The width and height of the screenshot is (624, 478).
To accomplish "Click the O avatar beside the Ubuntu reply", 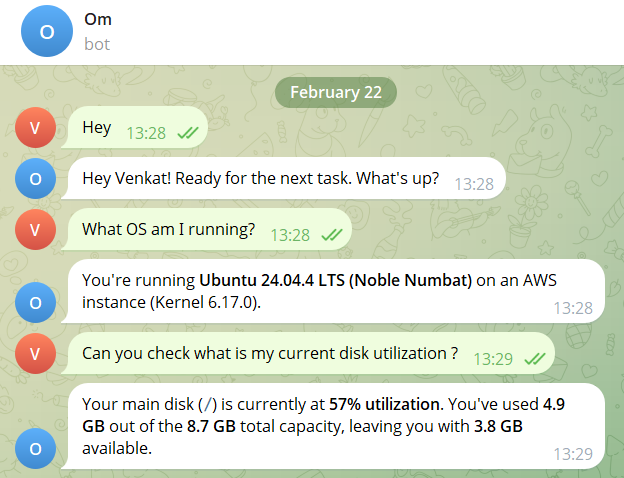I will [36, 300].
